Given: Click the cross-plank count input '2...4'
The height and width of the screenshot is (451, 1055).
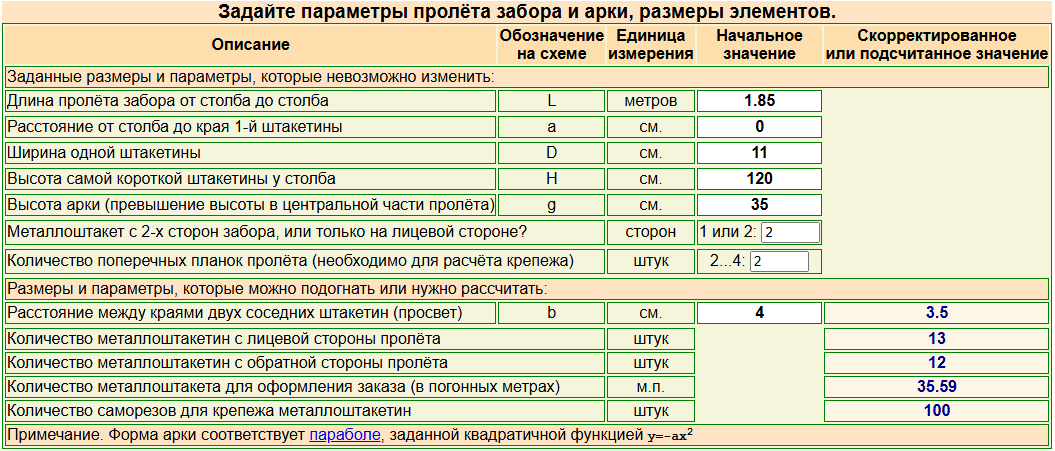Looking at the screenshot, I should tap(779, 261).
